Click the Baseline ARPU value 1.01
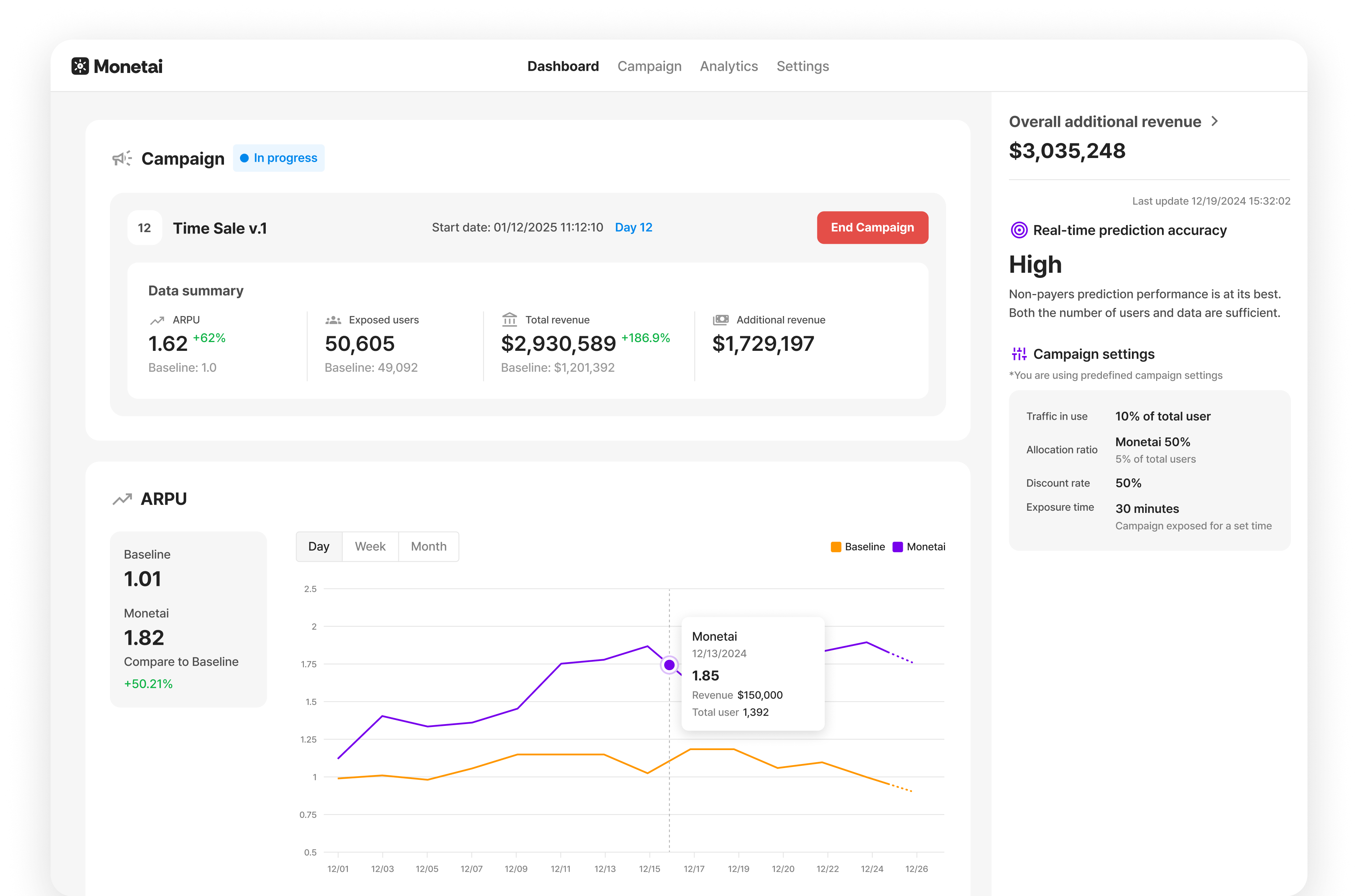1357x896 pixels. point(142,579)
